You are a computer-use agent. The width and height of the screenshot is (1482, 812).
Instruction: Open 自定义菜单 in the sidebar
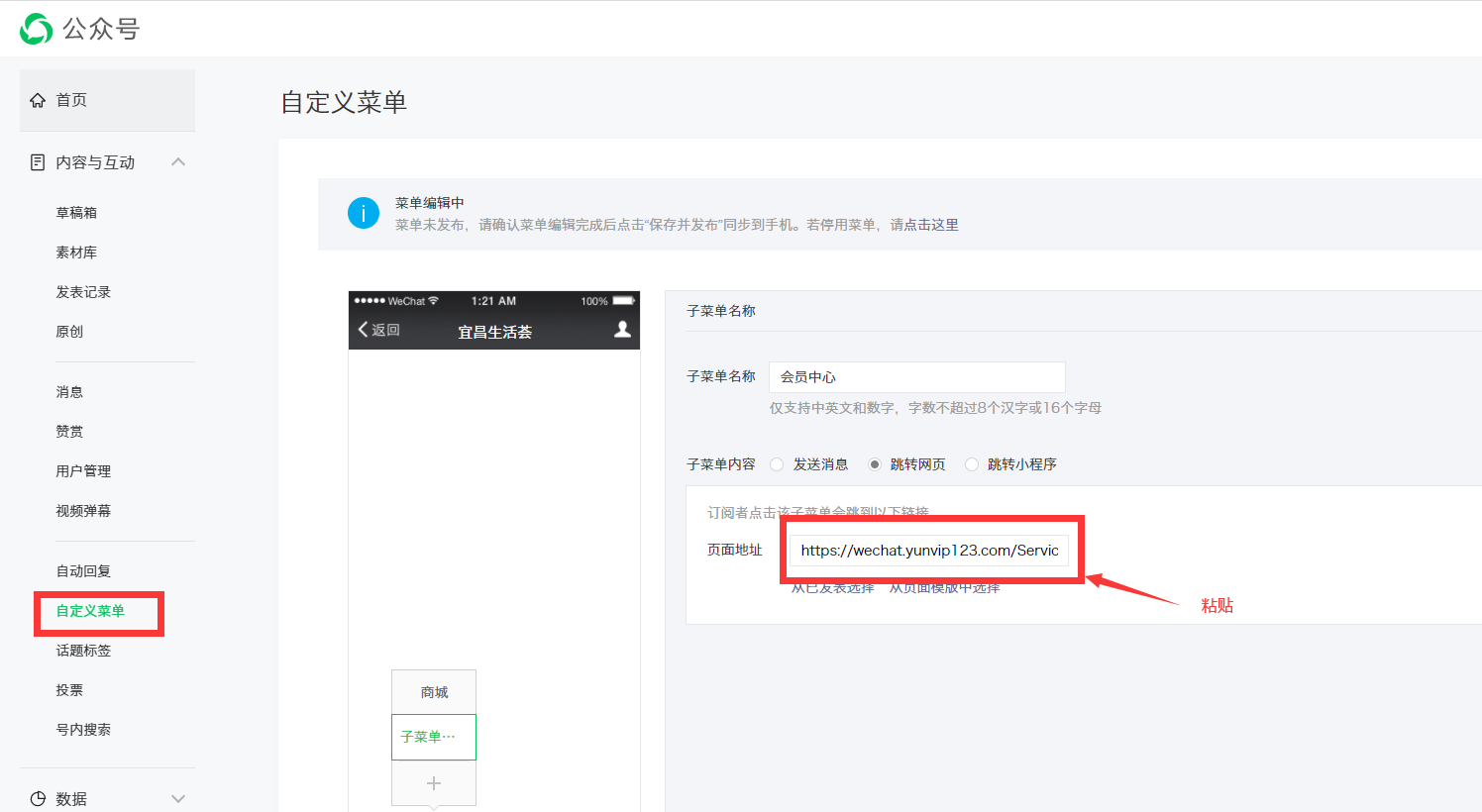(x=90, y=611)
